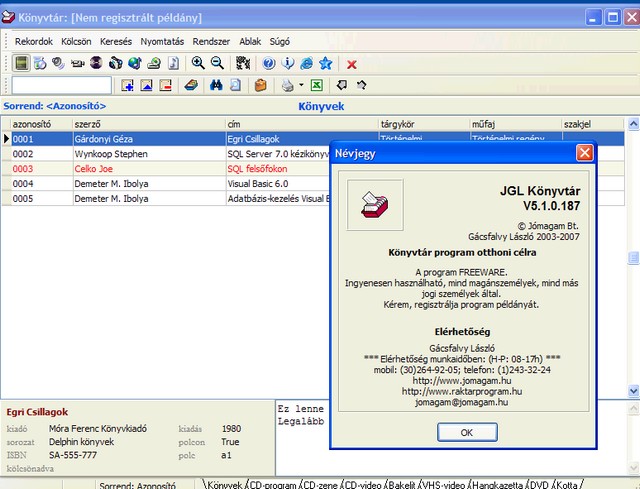
Task: Open the Nyomtatás menu
Action: pyautogui.click(x=162, y=42)
